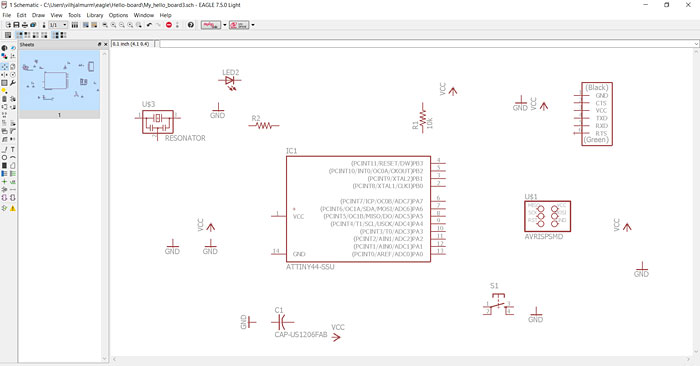Open the Errors warning-triangle tool
700x366 pixels.
click(x=12, y=208)
